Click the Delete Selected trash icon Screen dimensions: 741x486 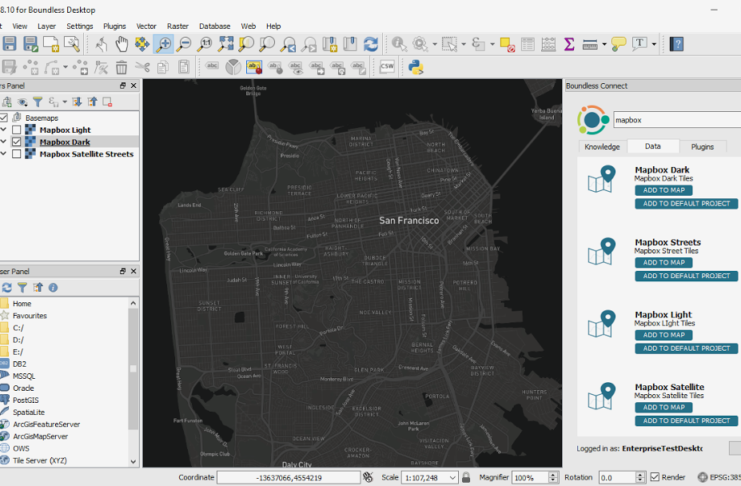coord(121,67)
